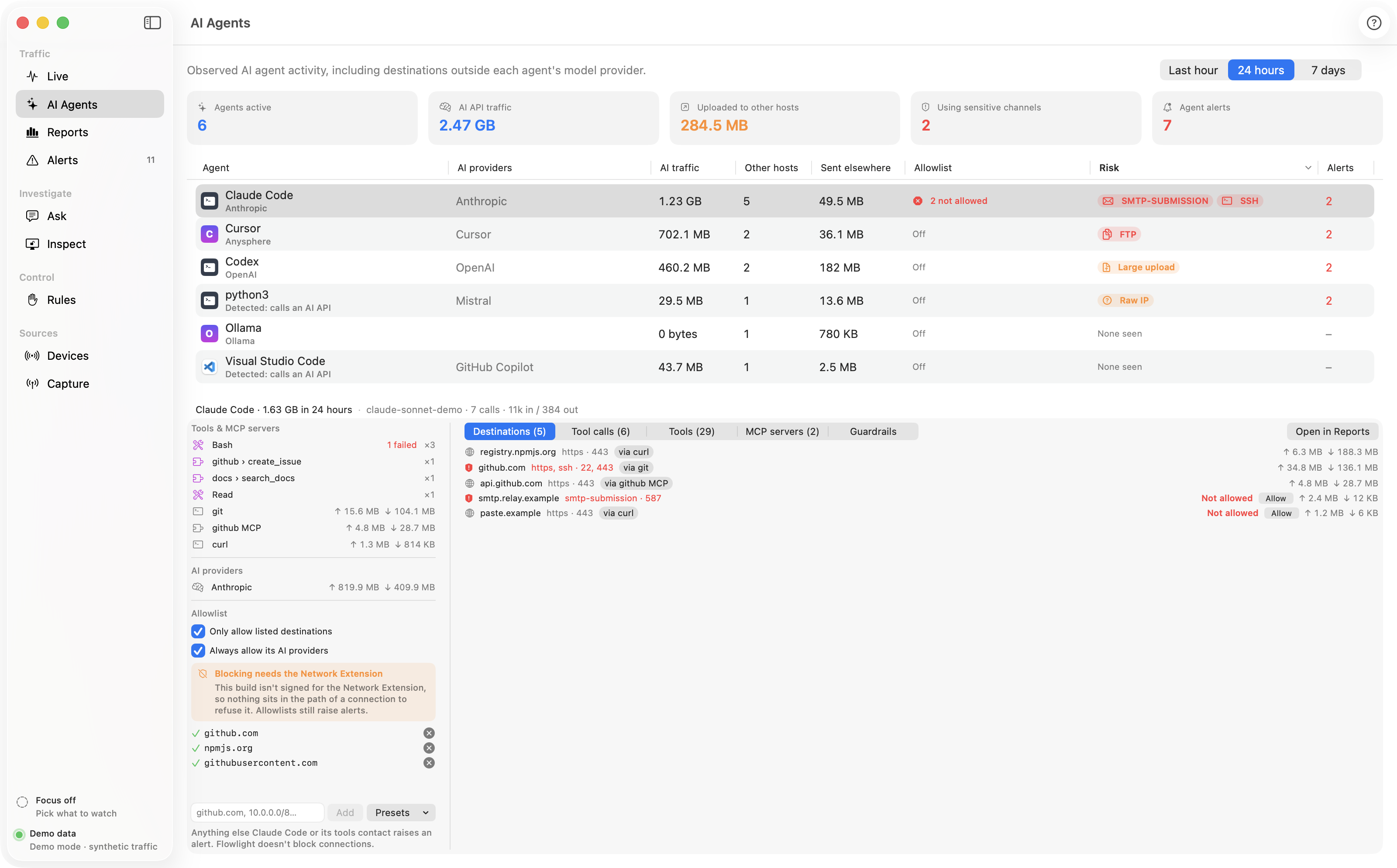Switch to the MCP servers (2) tab
The width and height of the screenshot is (1397, 868).
(x=782, y=432)
